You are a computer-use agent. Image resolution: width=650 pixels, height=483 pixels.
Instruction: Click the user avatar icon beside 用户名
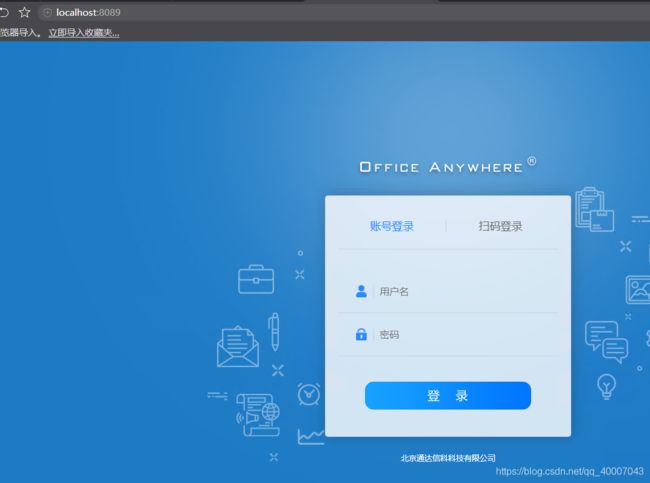click(361, 291)
